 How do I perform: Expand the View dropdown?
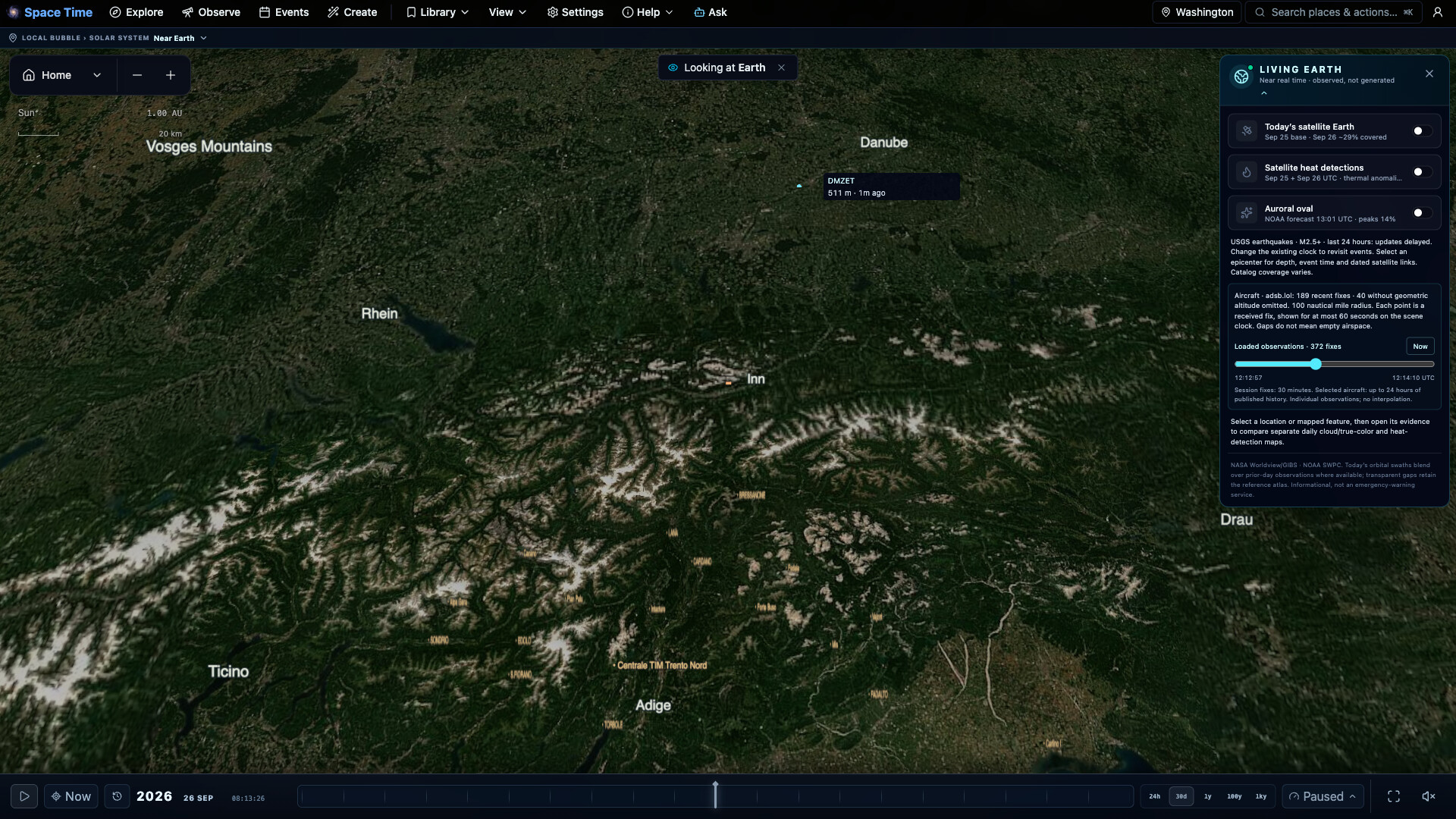pyautogui.click(x=507, y=12)
